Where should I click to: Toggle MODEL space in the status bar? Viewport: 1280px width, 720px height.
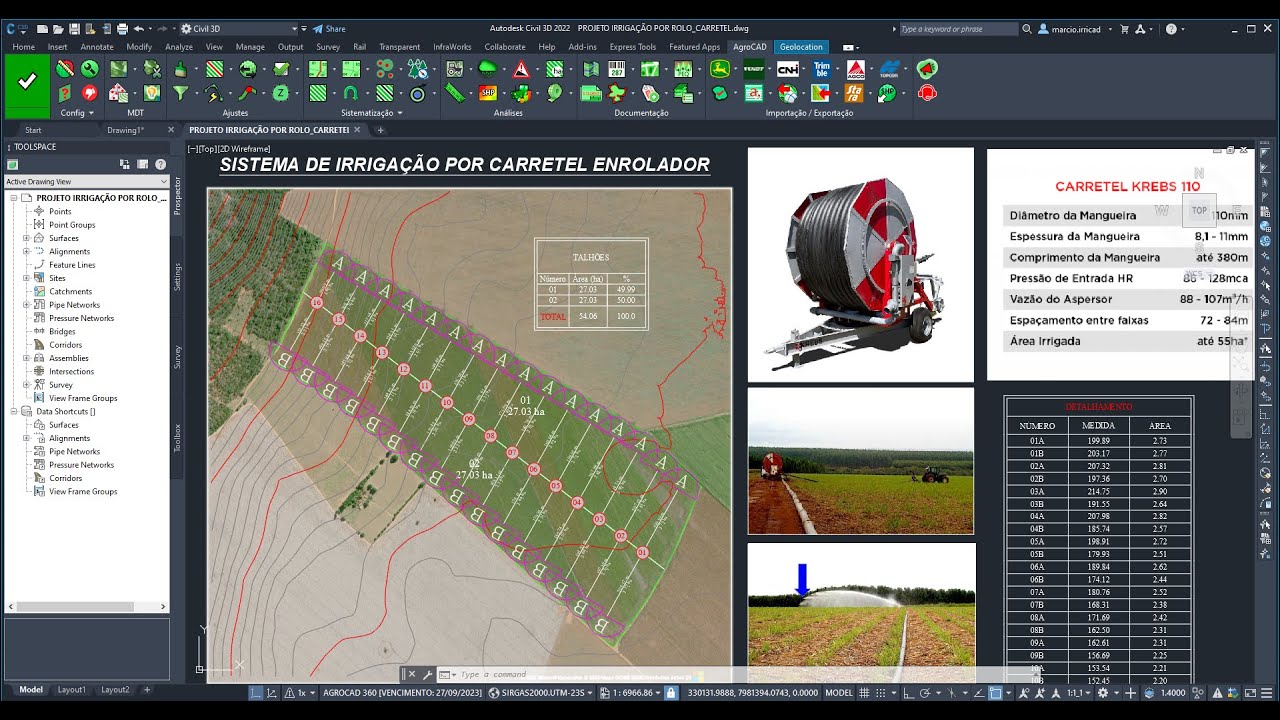coord(838,692)
